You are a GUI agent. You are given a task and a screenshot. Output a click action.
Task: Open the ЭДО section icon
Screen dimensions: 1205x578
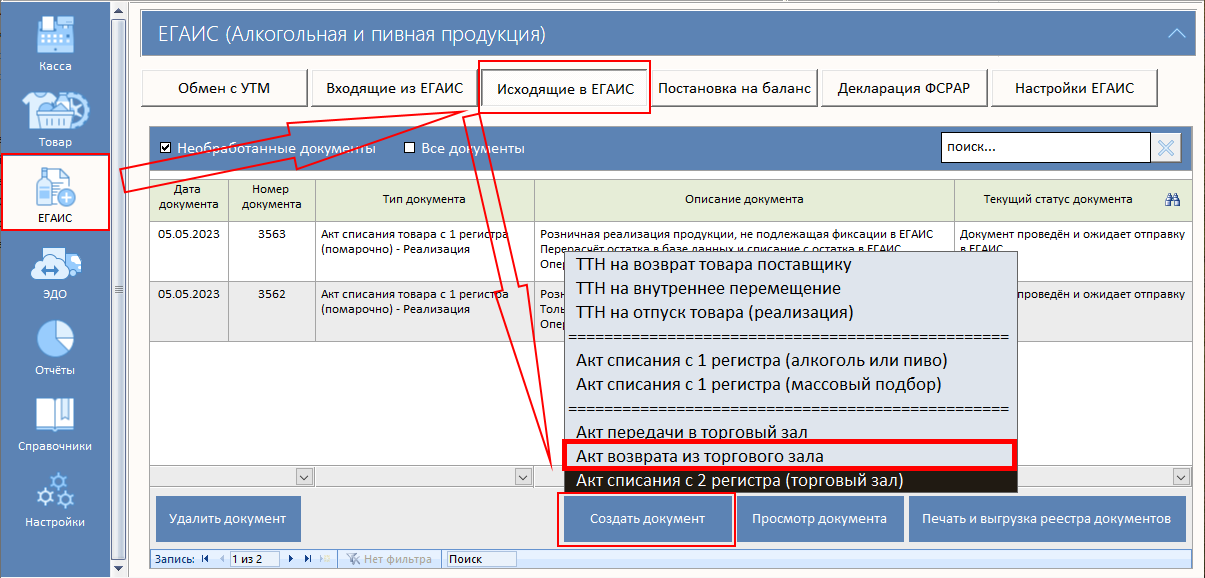coord(55,266)
